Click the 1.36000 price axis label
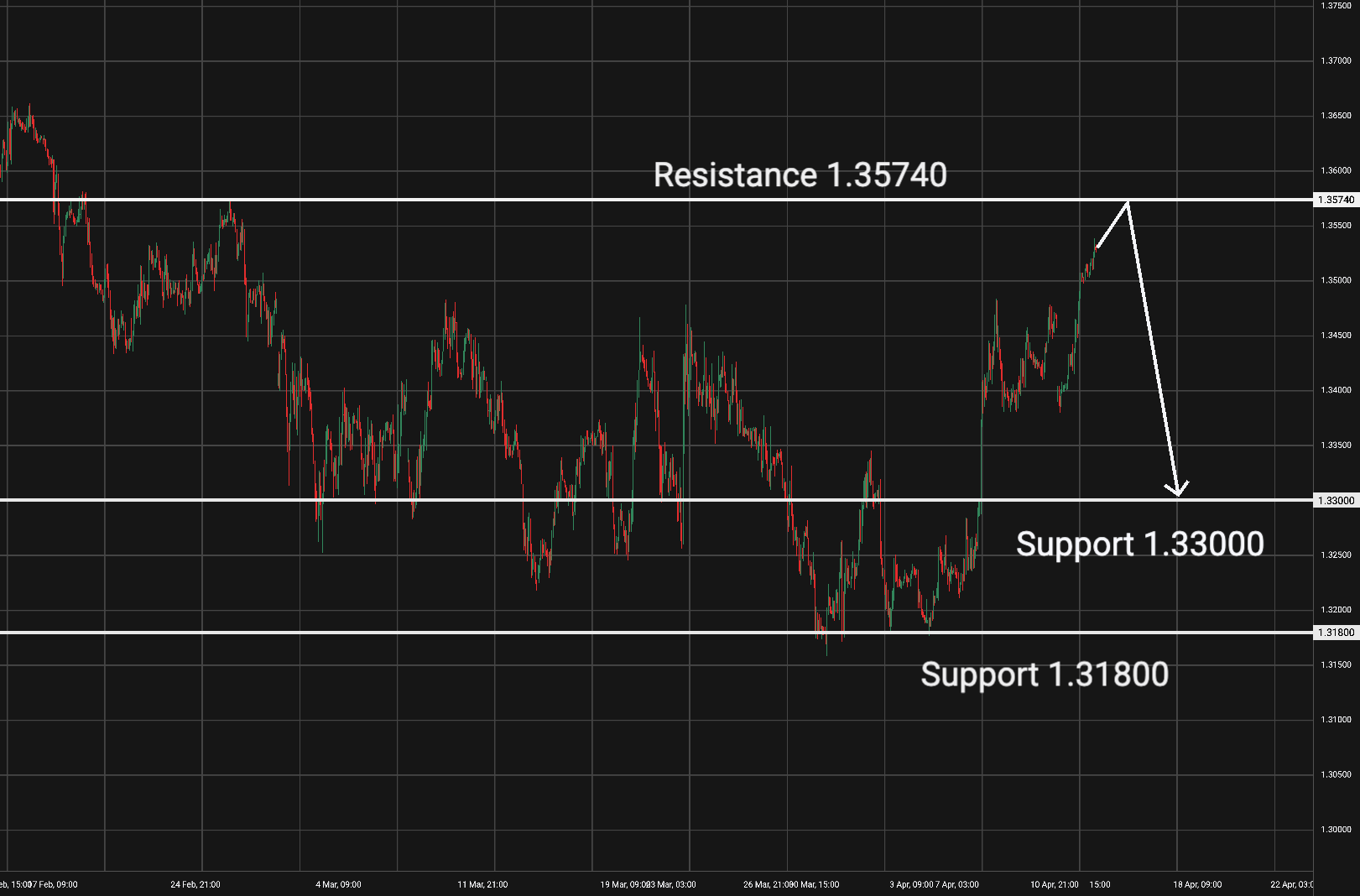Image resolution: width=1360 pixels, height=896 pixels. [1337, 170]
